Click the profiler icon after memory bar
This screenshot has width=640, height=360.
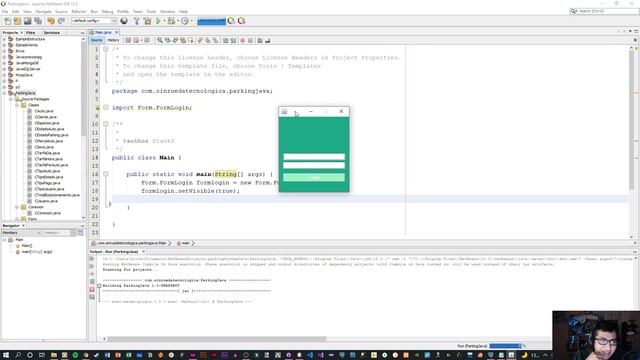pyautogui.click(x=242, y=21)
